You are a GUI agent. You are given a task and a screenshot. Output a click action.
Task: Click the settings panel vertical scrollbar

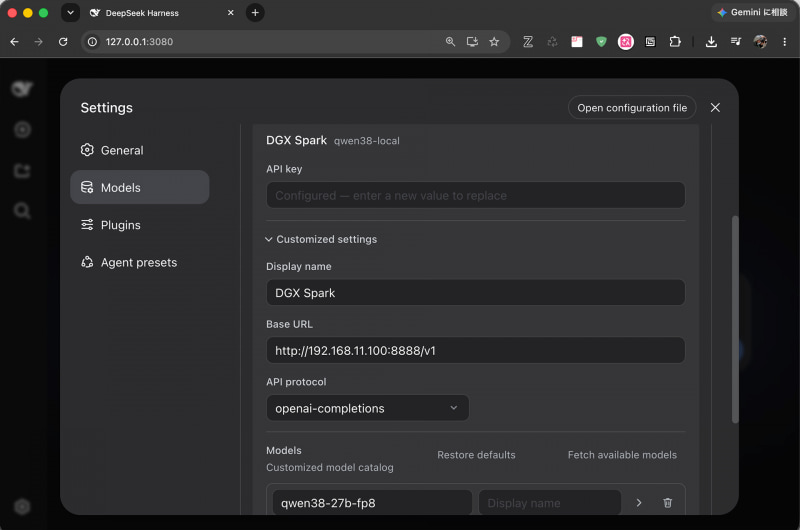click(x=735, y=319)
